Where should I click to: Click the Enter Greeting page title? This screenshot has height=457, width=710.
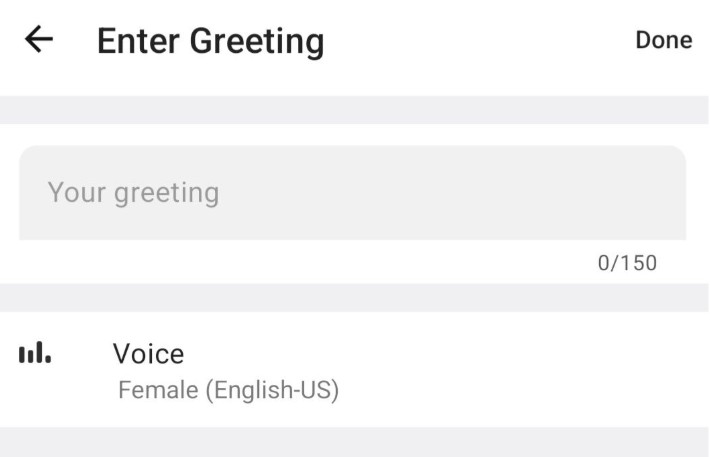point(211,42)
